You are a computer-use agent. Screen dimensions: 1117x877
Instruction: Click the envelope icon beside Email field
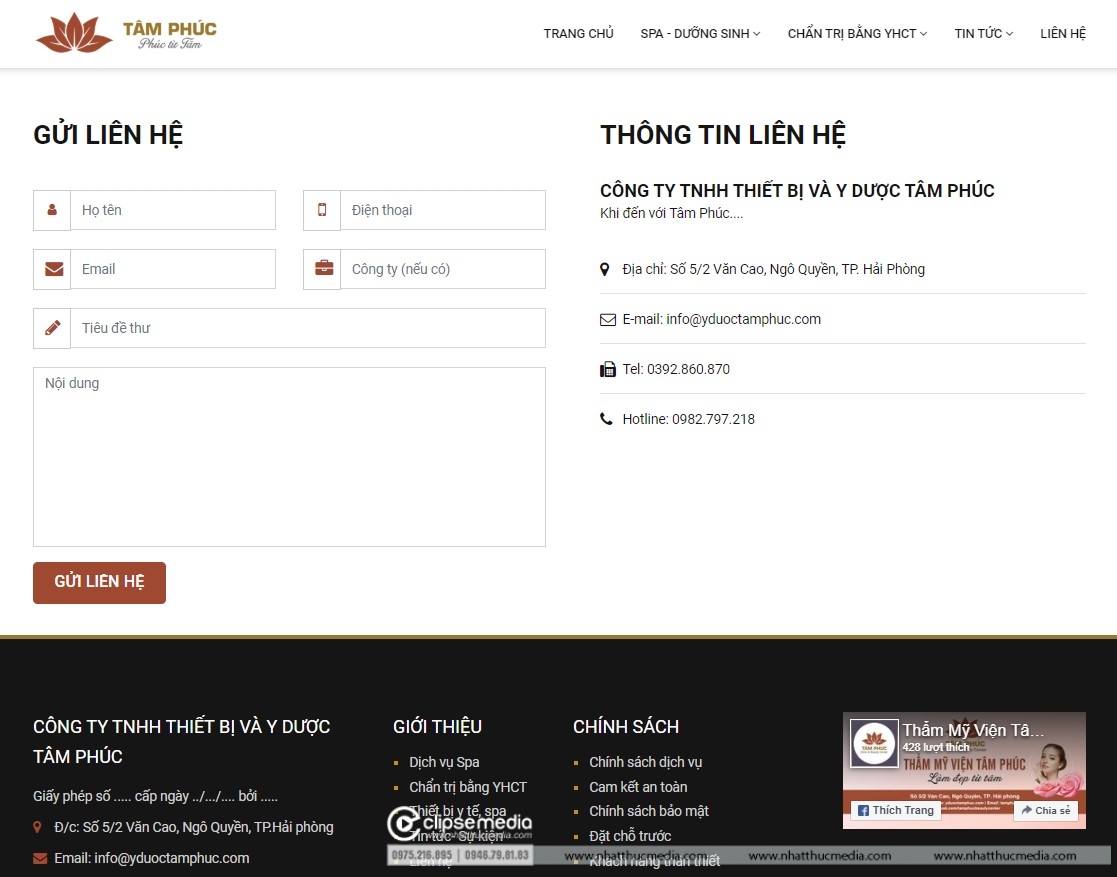pyautogui.click(x=51, y=269)
